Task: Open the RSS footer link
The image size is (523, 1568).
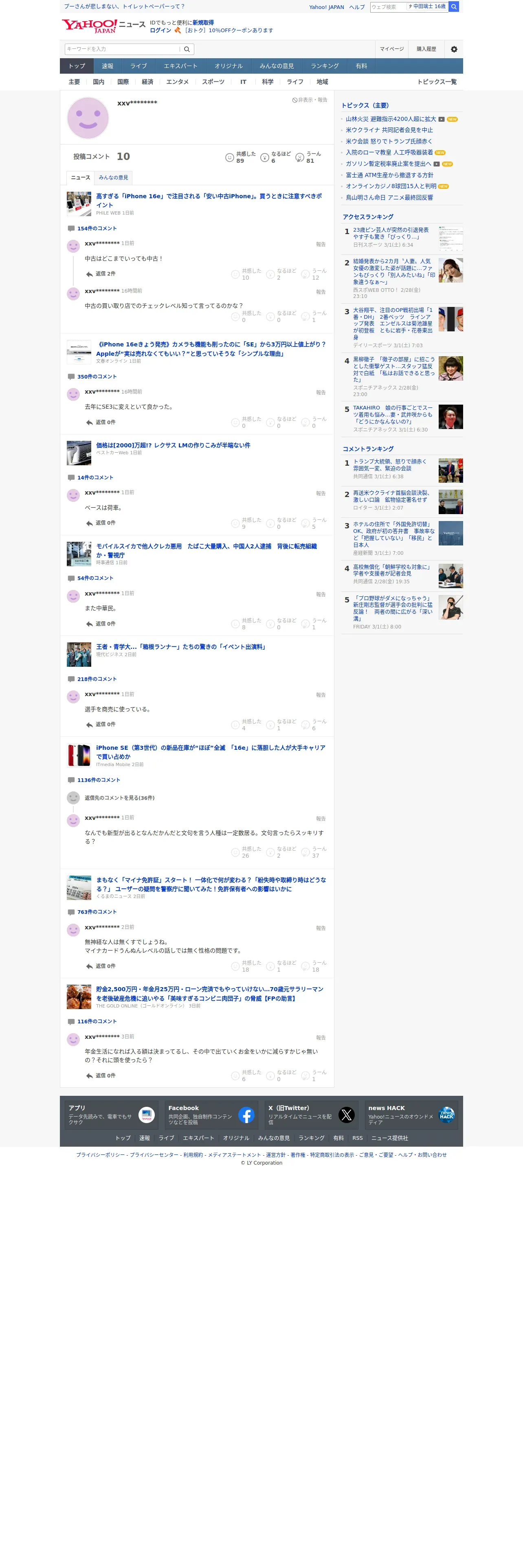Action: (x=357, y=1138)
